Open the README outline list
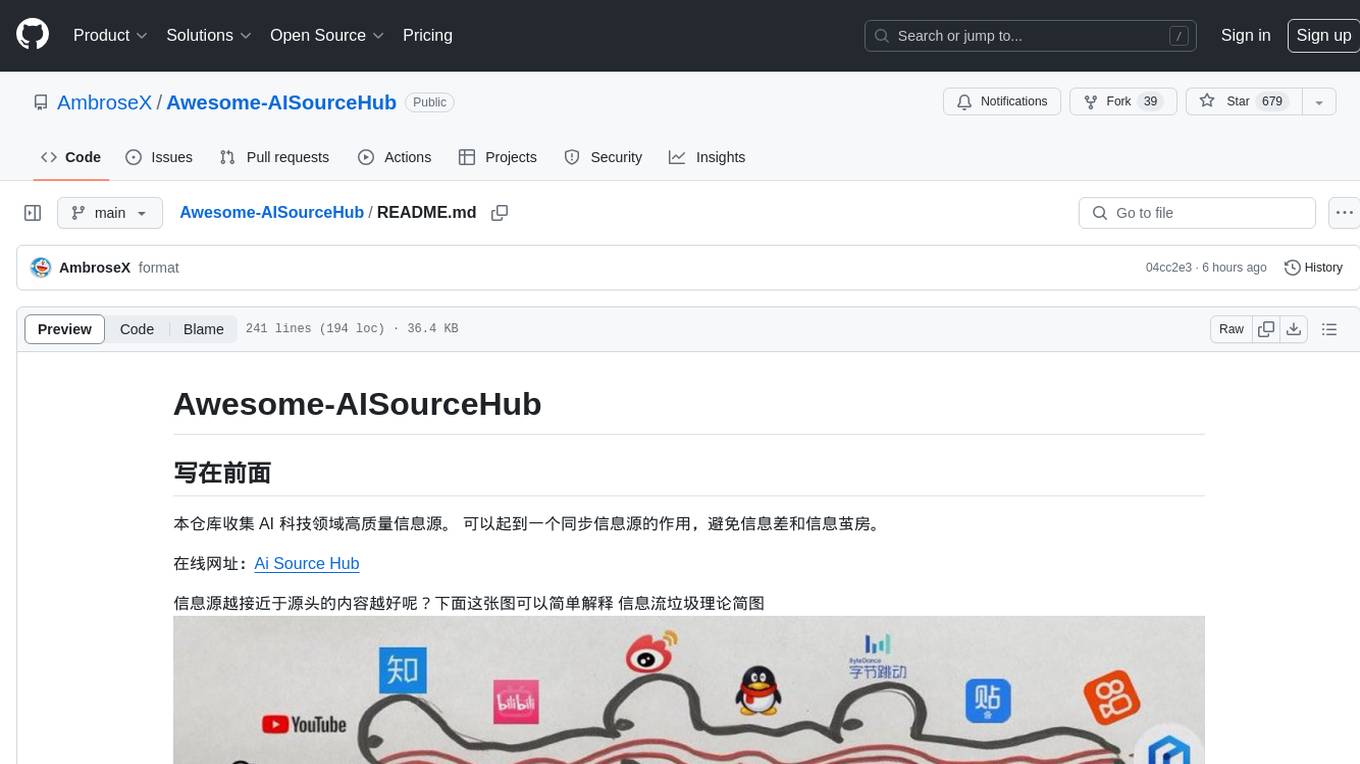Screen dimensions: 1360x764 [1329, 329]
